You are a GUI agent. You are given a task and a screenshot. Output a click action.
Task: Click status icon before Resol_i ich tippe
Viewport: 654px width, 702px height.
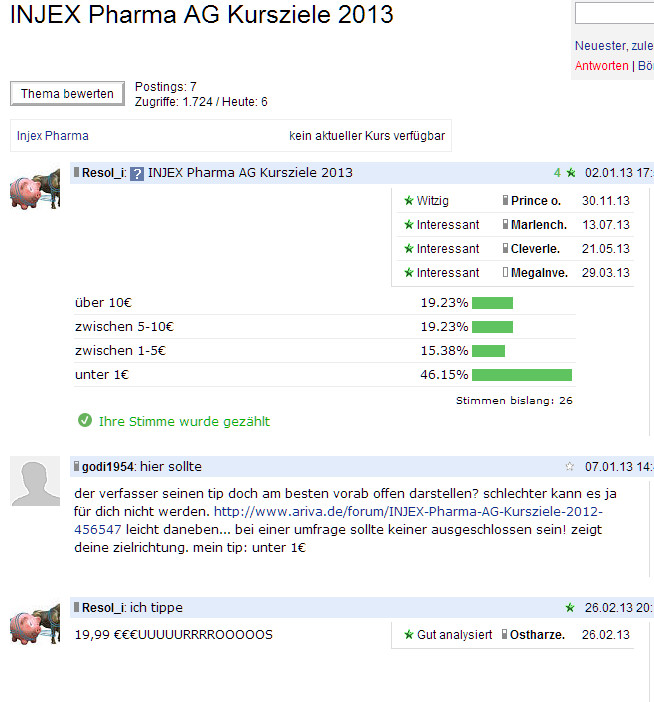coord(77,607)
